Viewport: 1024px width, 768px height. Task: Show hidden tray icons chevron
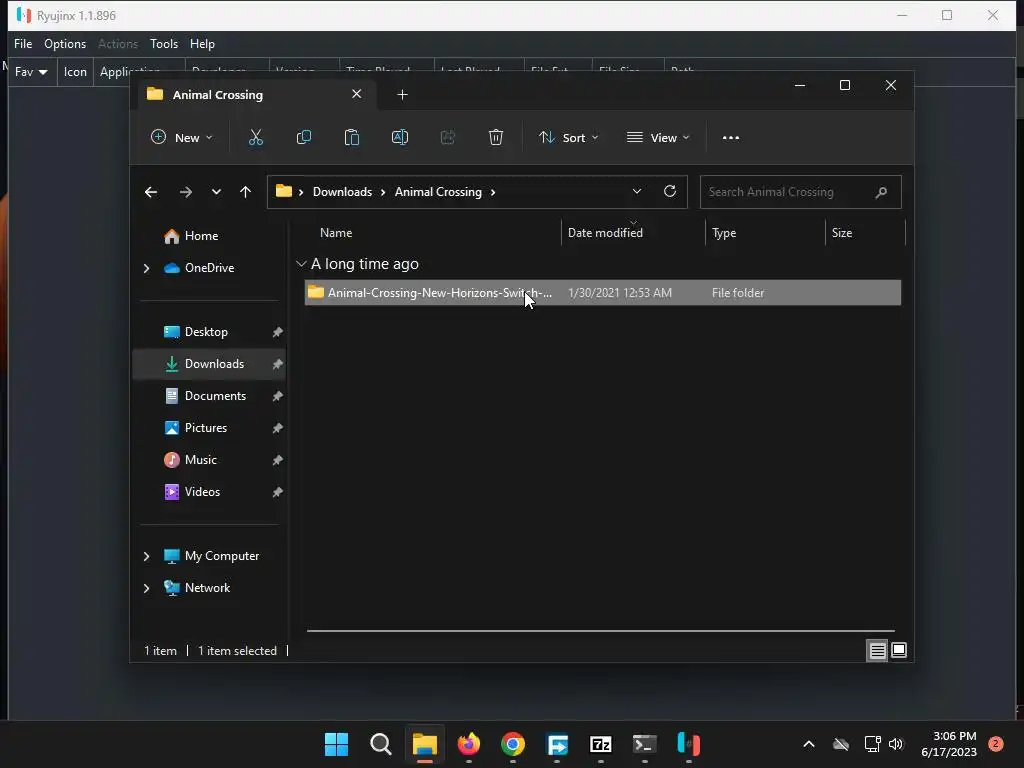[808, 744]
